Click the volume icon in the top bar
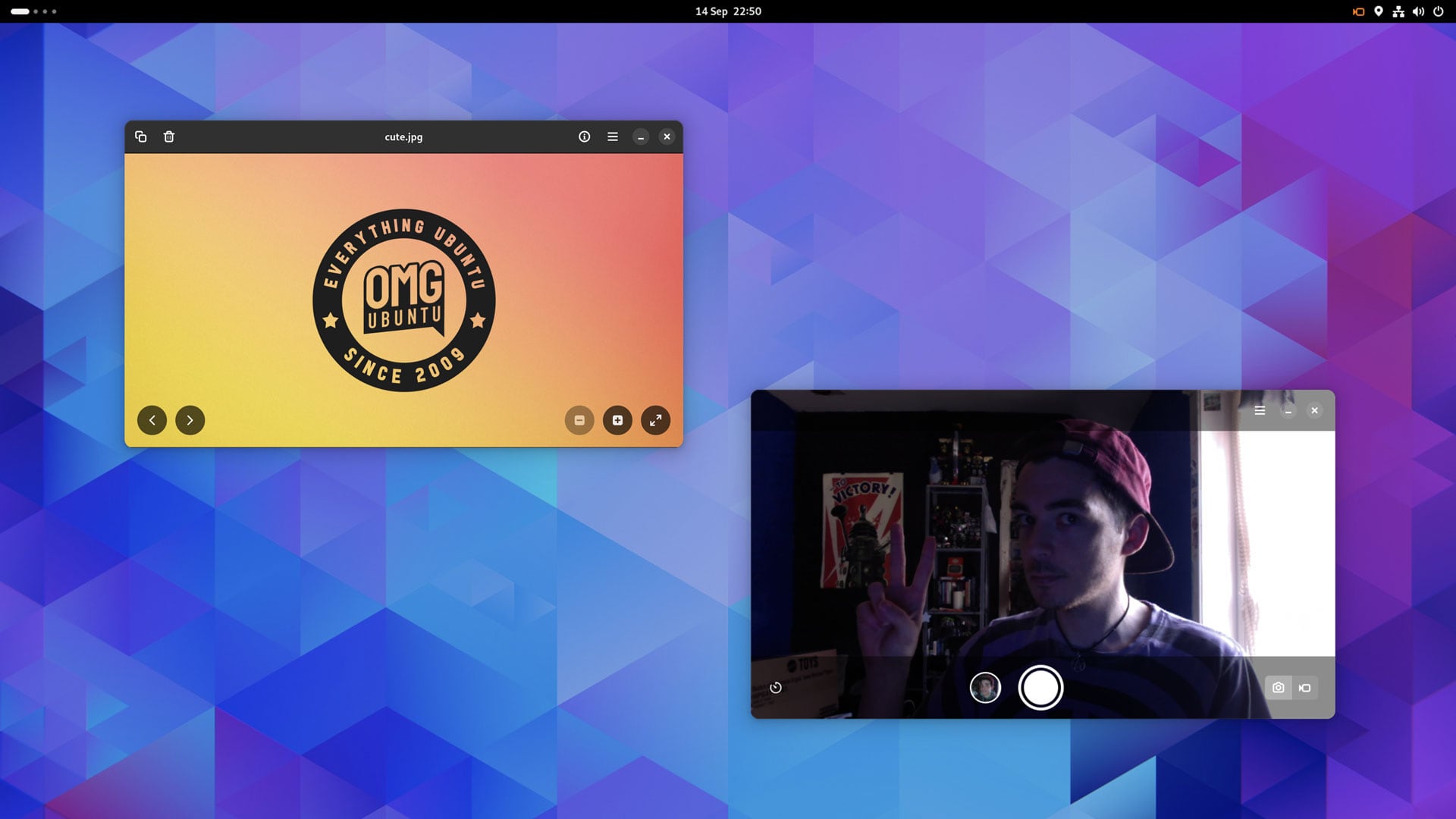The image size is (1456, 819). click(x=1418, y=11)
